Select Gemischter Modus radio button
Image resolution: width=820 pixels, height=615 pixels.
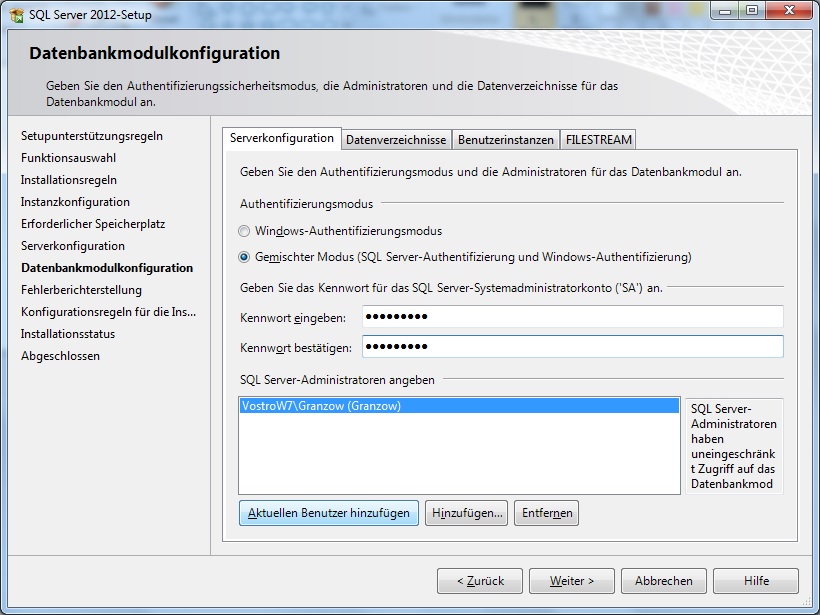244,257
